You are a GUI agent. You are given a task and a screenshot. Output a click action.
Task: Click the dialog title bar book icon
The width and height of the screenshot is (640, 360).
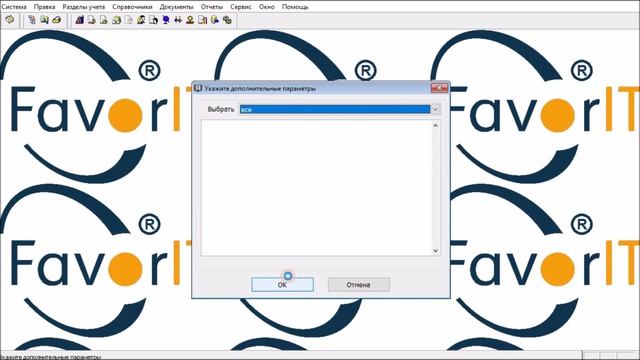[198, 88]
